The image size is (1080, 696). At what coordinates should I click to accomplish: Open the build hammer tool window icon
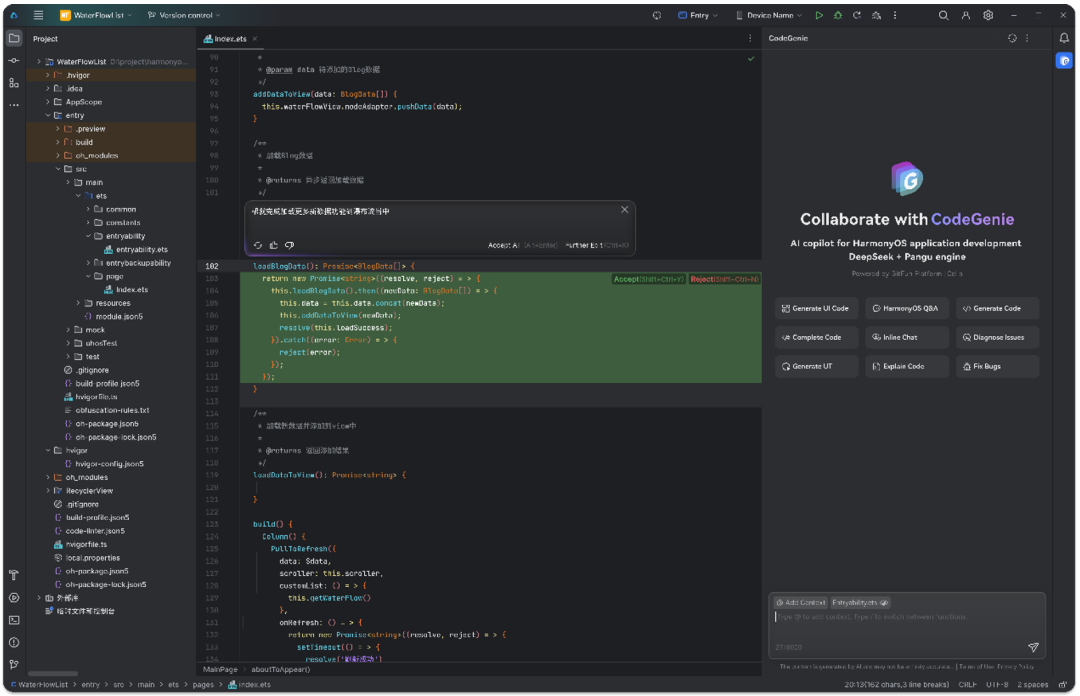14,575
